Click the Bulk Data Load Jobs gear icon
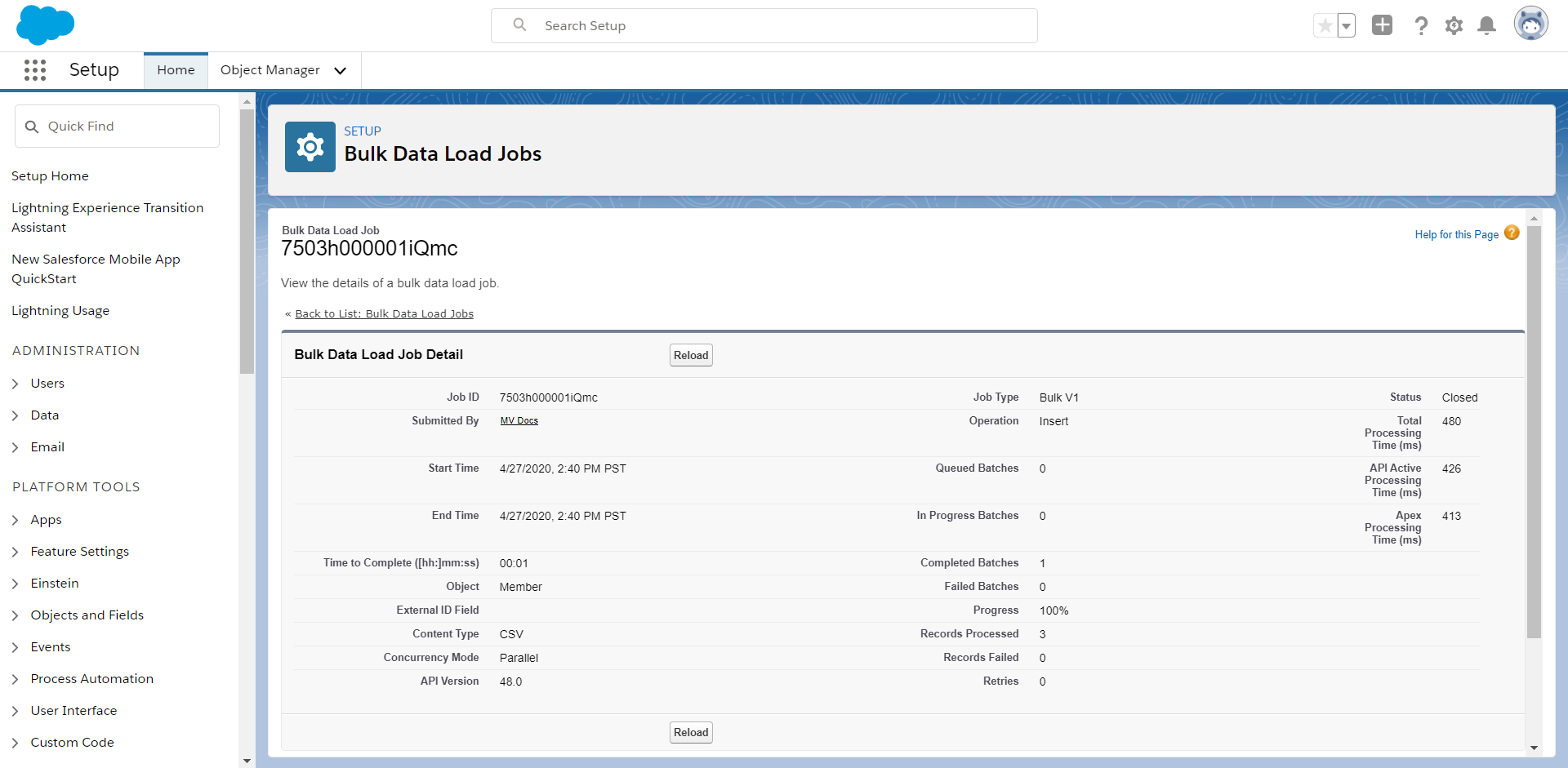The width and height of the screenshot is (1568, 768). (310, 147)
